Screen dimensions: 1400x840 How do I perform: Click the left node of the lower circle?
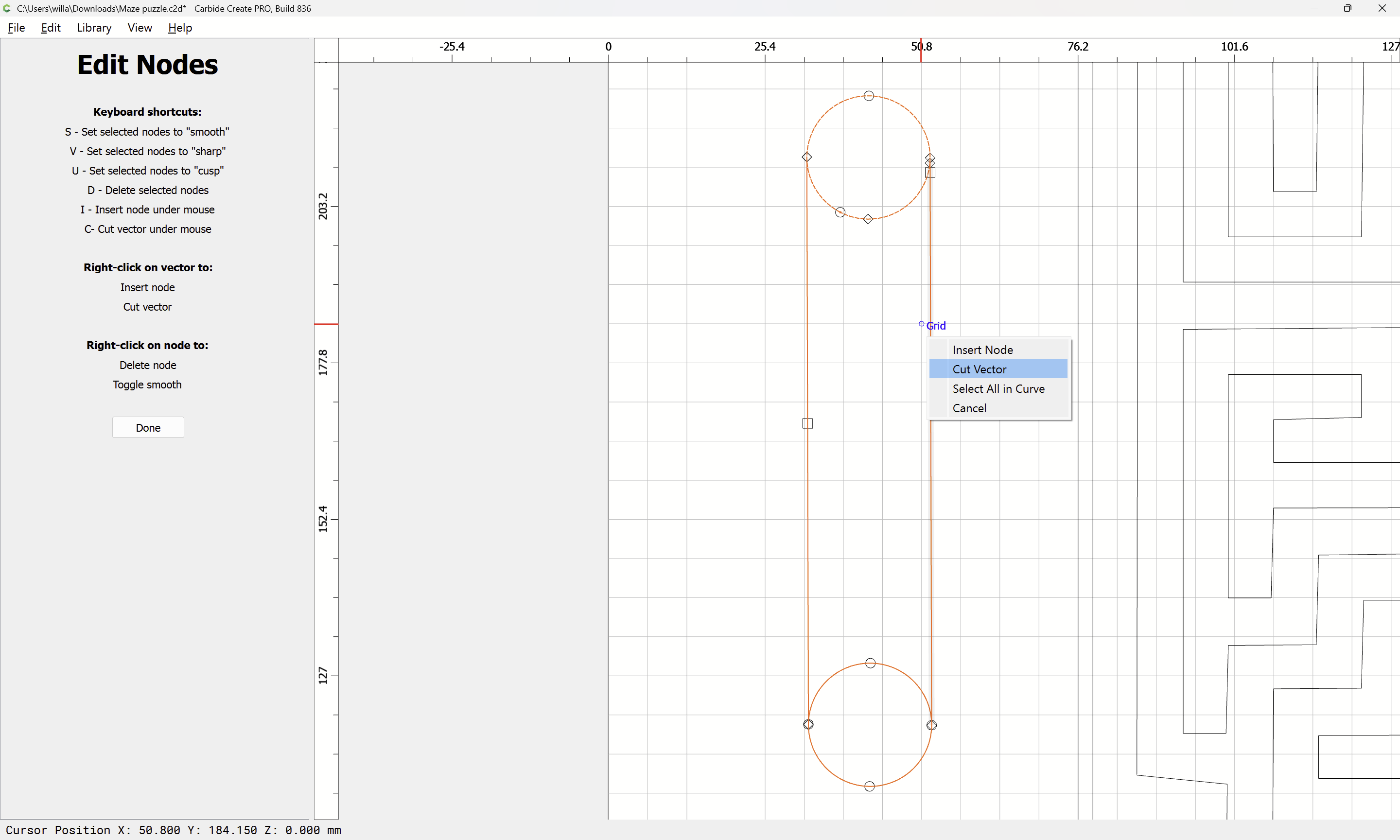click(x=809, y=724)
